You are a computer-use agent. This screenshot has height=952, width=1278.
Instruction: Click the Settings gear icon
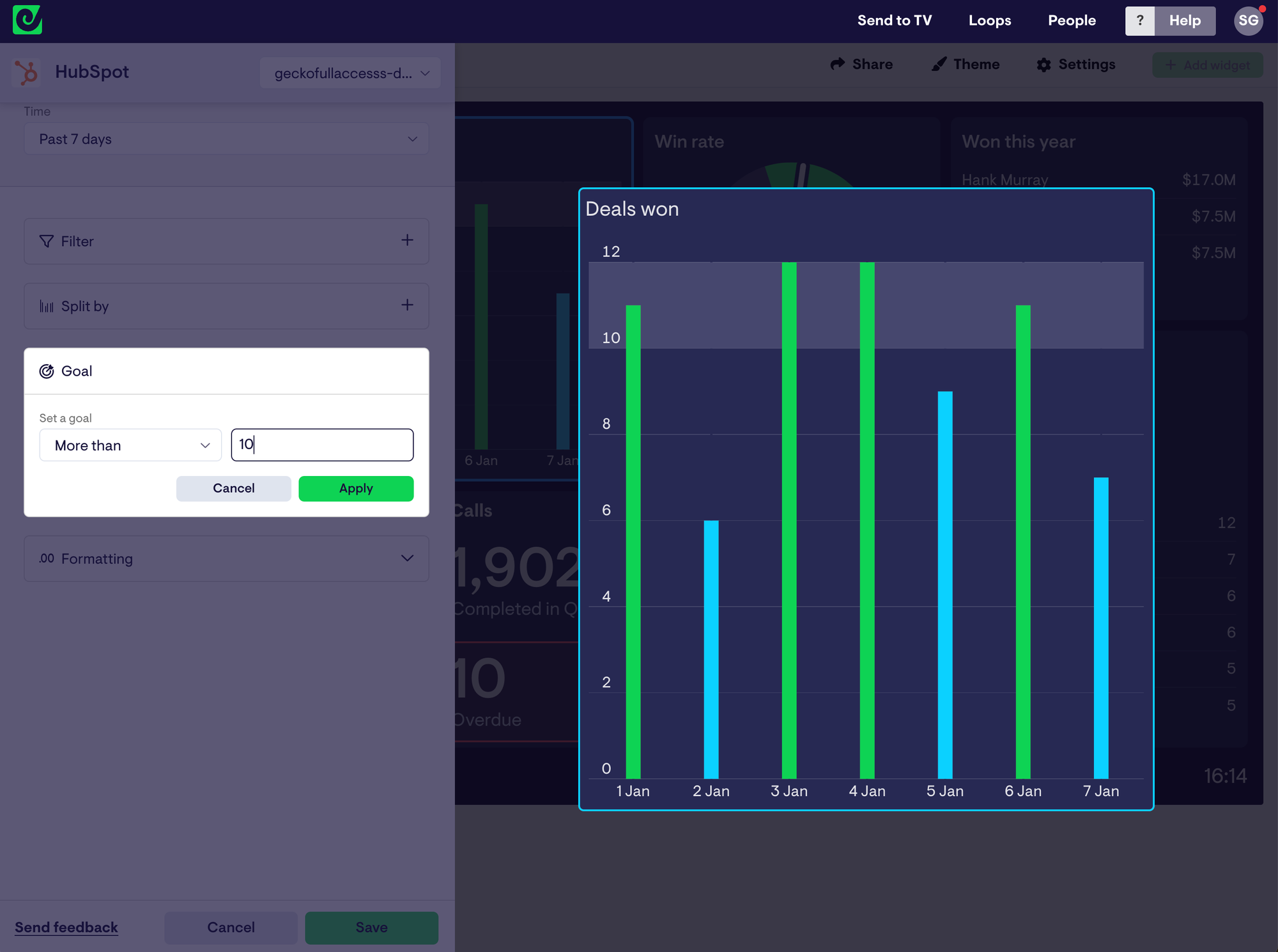(1043, 65)
